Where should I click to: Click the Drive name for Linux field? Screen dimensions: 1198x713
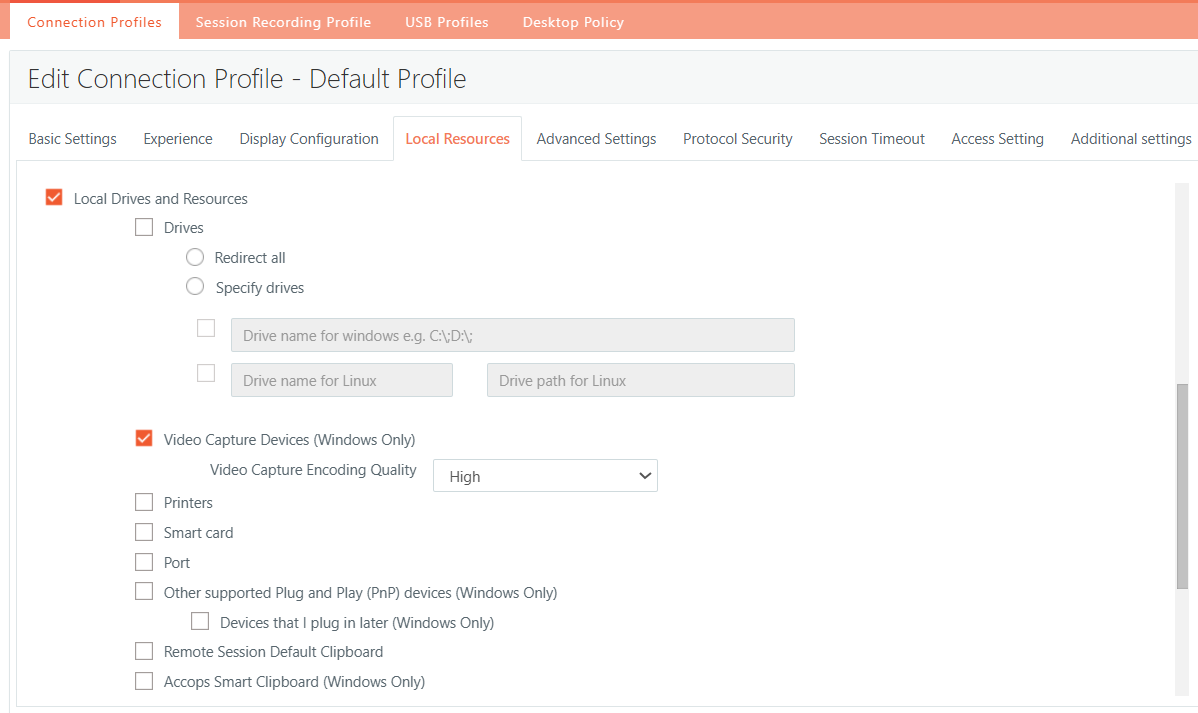[341, 380]
